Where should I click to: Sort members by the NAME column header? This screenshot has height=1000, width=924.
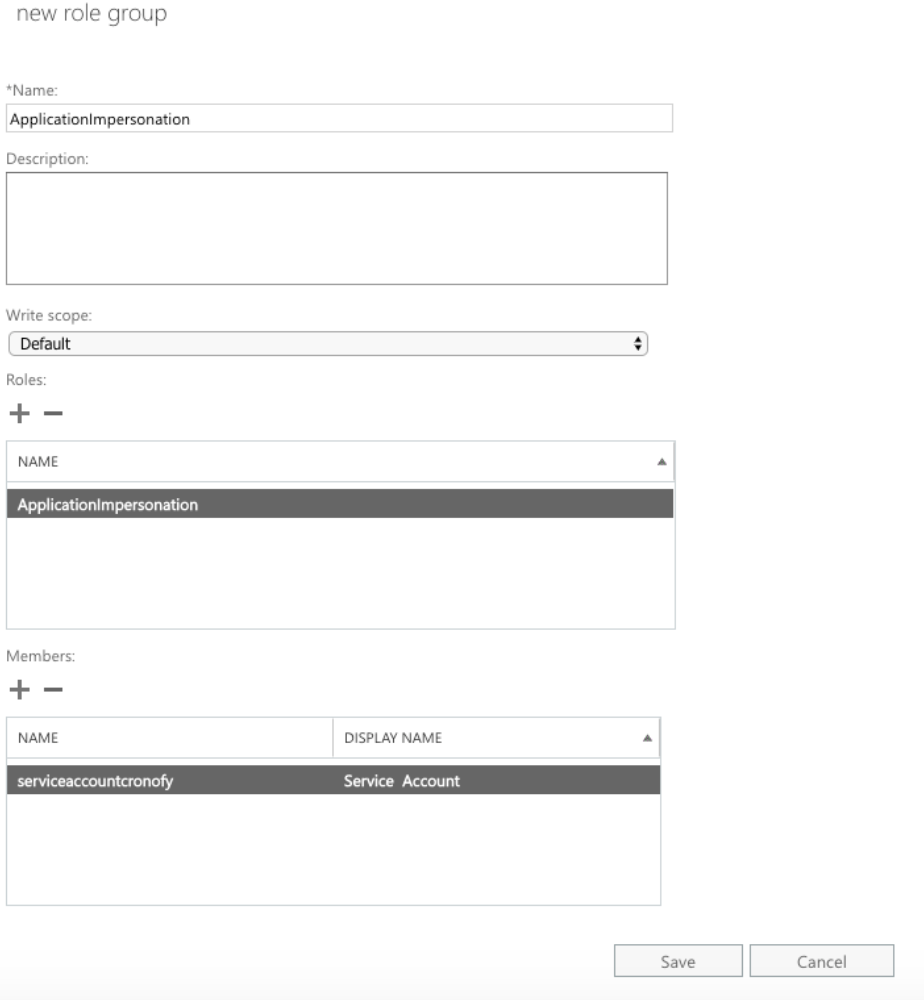[x=170, y=738]
